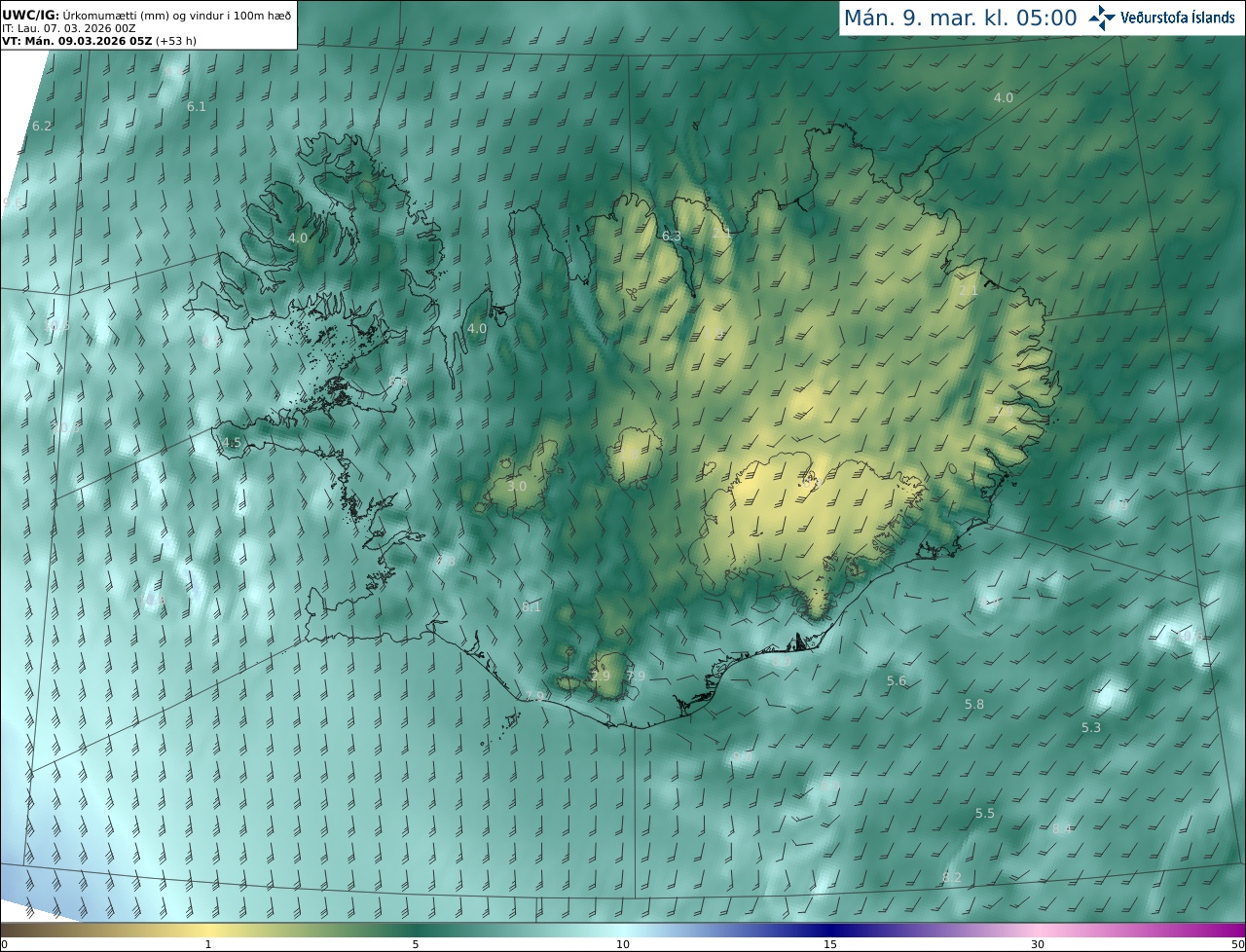
Task: Pick the dark blue color at scale value 15
Action: coord(830,931)
